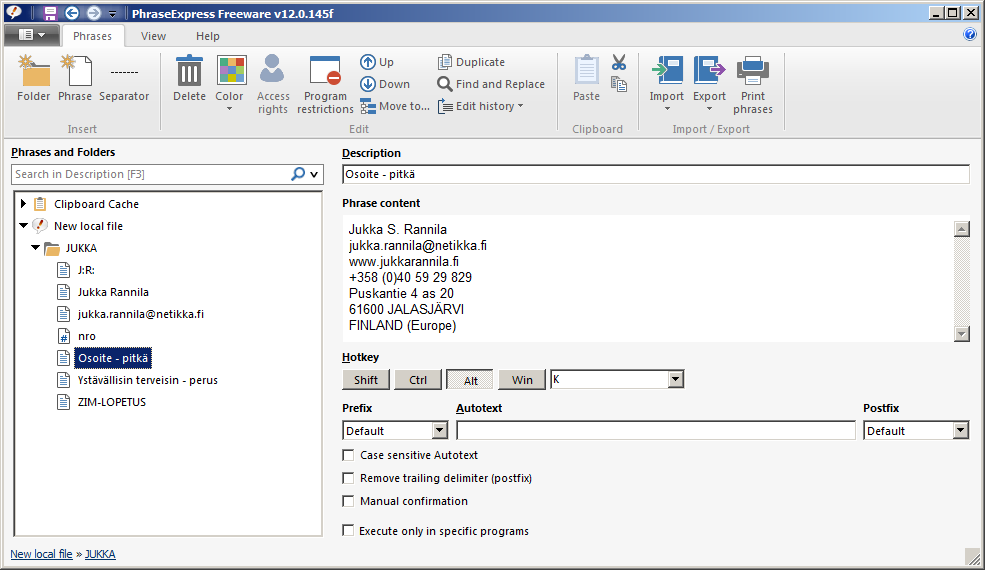Open the hotkey key dropdown
This screenshot has height=570, width=985.
pyautogui.click(x=675, y=379)
